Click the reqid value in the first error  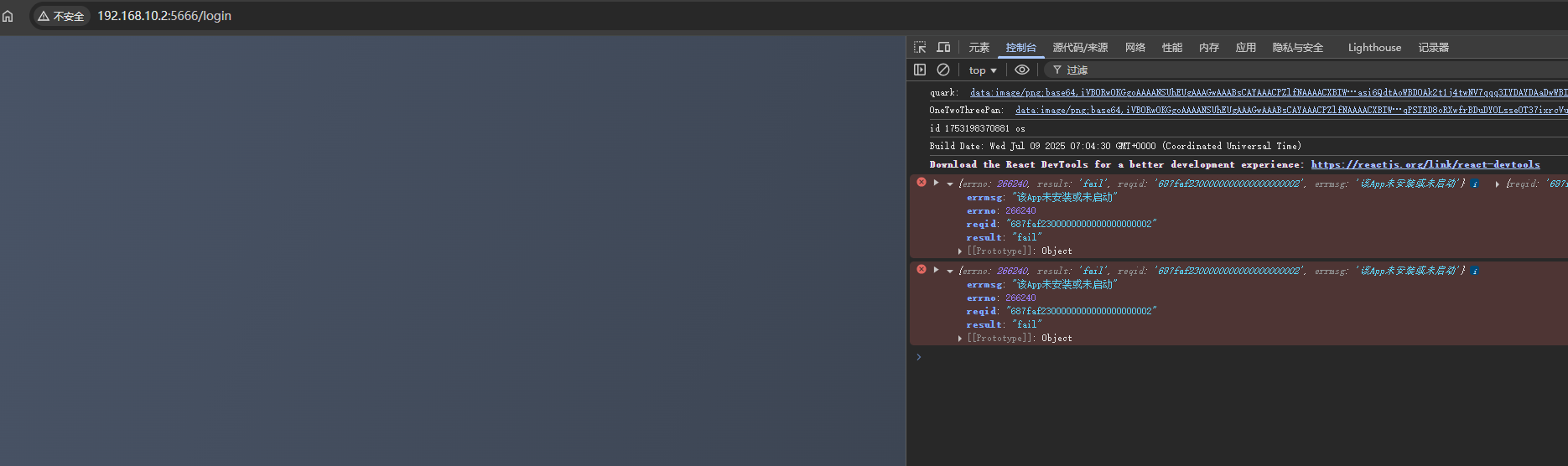point(1082,224)
